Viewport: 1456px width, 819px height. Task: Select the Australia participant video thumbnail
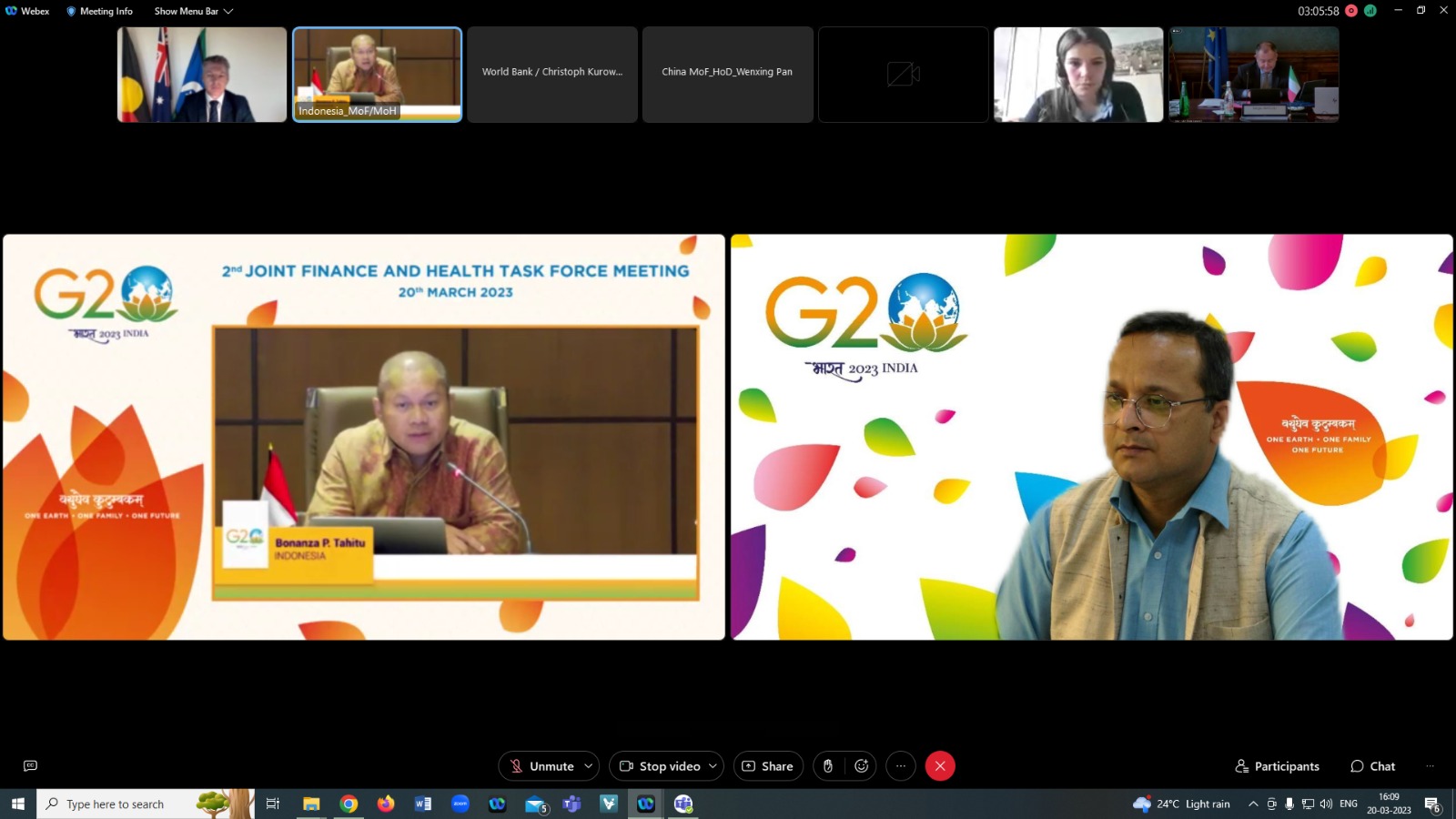tap(202, 75)
